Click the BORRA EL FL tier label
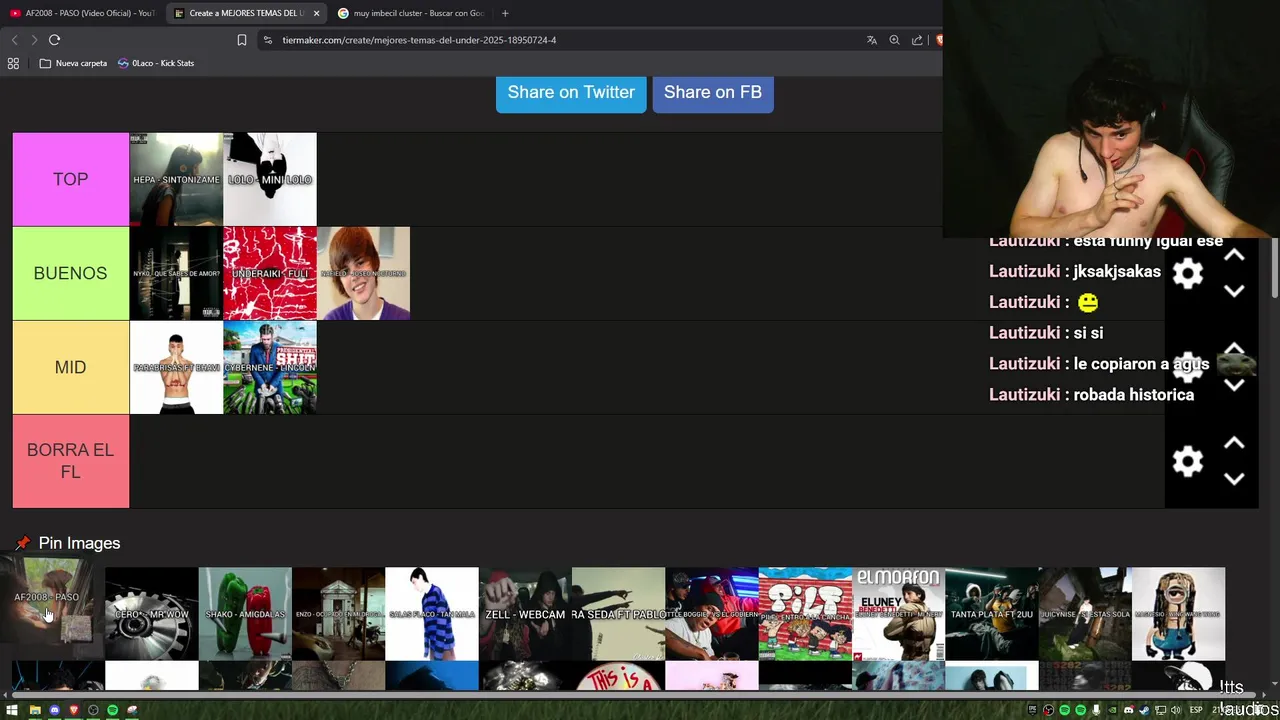This screenshot has height=720, width=1280. 70,461
